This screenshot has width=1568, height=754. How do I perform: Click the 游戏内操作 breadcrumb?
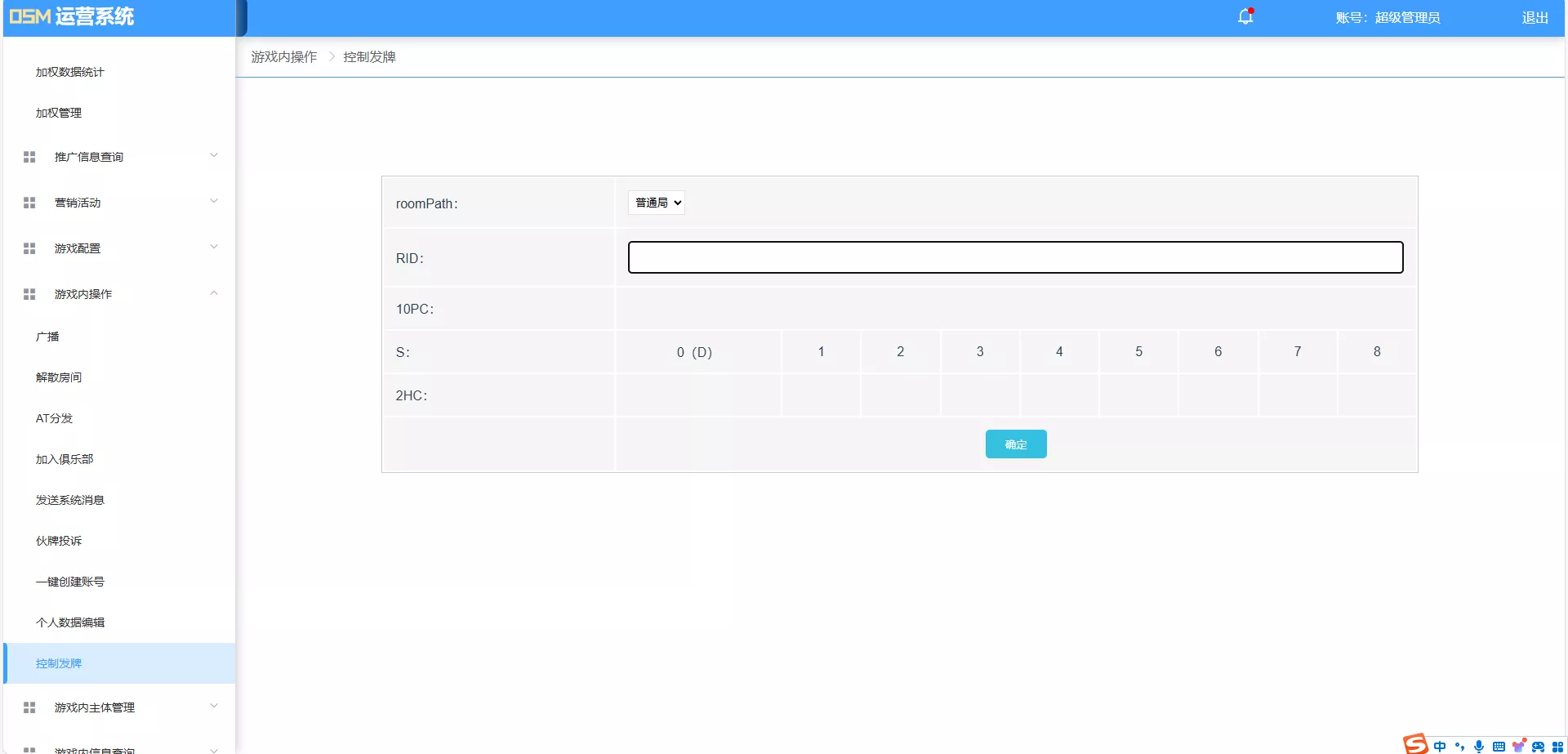tap(283, 57)
